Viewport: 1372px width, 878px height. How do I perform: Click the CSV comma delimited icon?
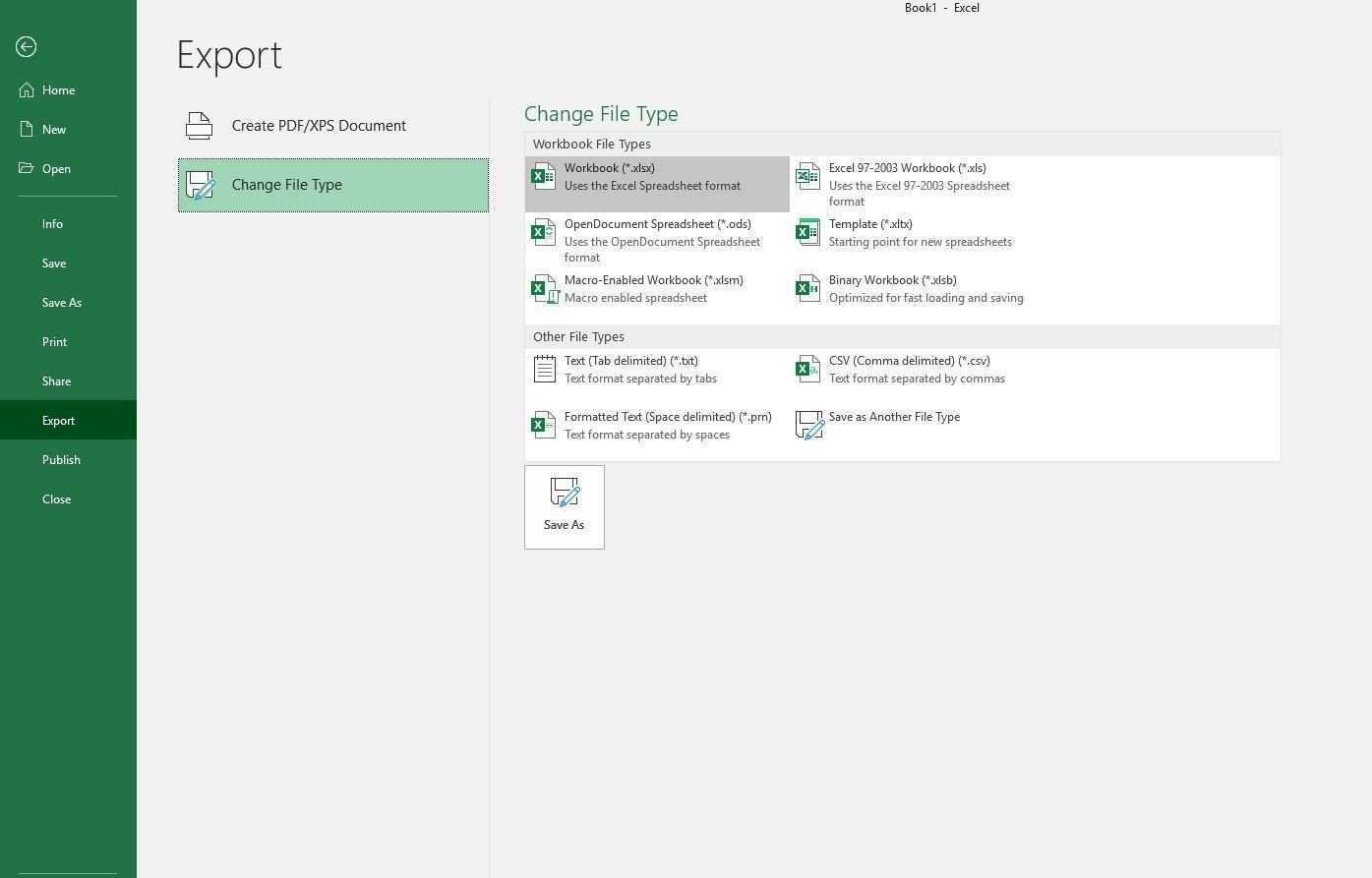[x=807, y=370]
